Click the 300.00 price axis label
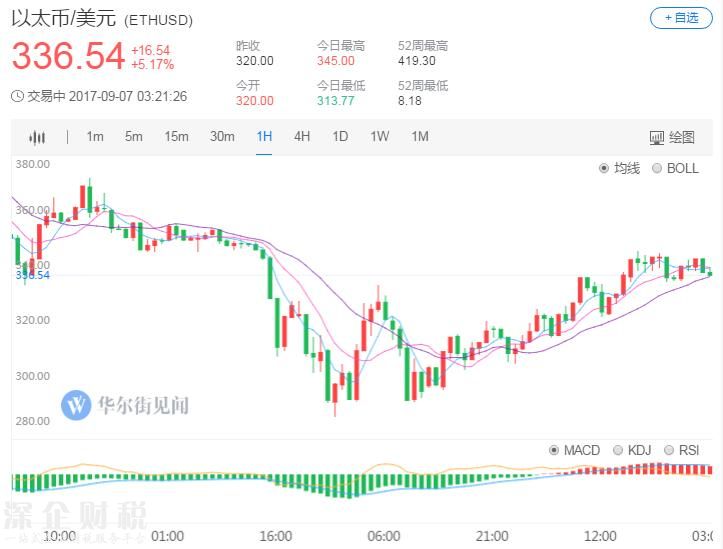 click(33, 376)
